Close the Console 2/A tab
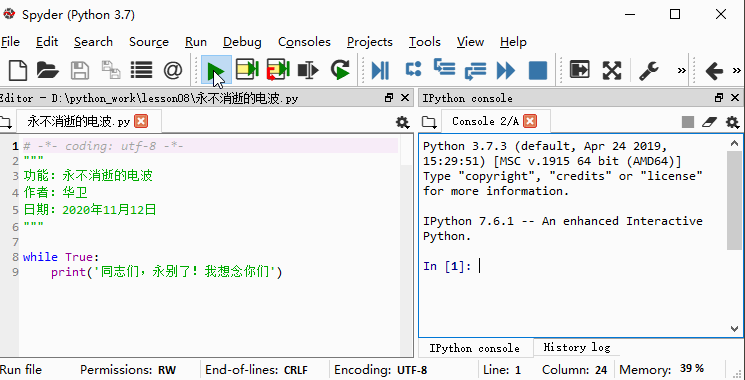The image size is (745, 380). click(x=530, y=121)
